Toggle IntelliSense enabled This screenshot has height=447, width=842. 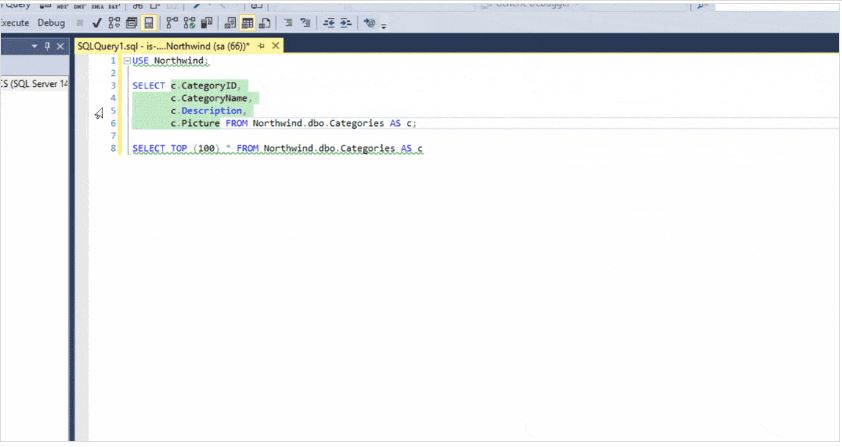point(149,23)
